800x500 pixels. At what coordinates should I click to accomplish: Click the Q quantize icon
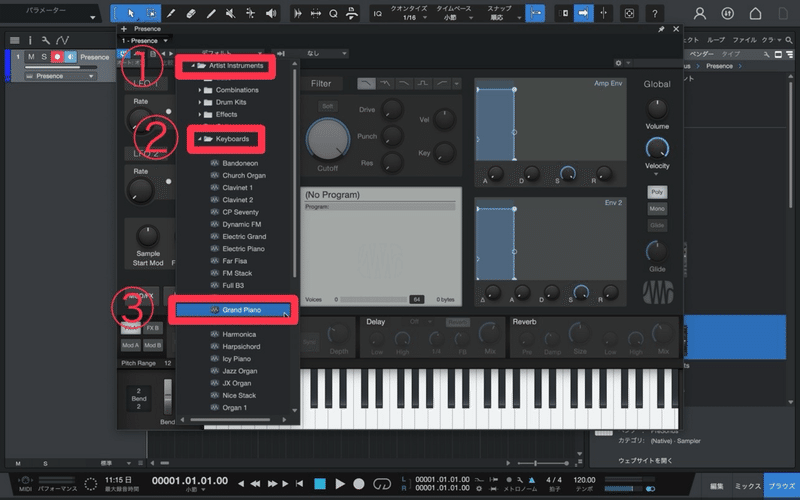click(x=333, y=14)
